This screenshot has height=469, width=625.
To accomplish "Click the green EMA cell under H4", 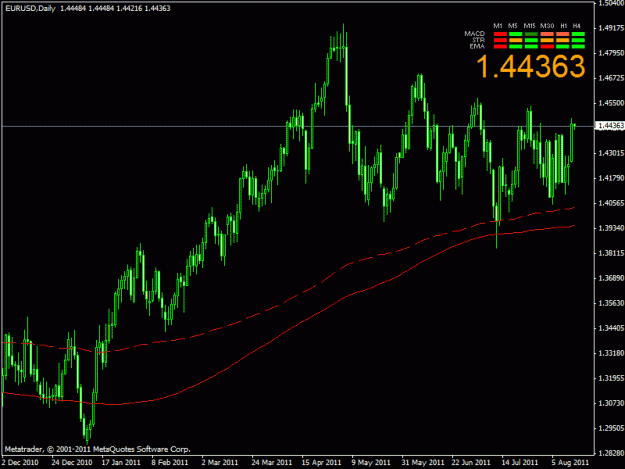I will 578,47.
